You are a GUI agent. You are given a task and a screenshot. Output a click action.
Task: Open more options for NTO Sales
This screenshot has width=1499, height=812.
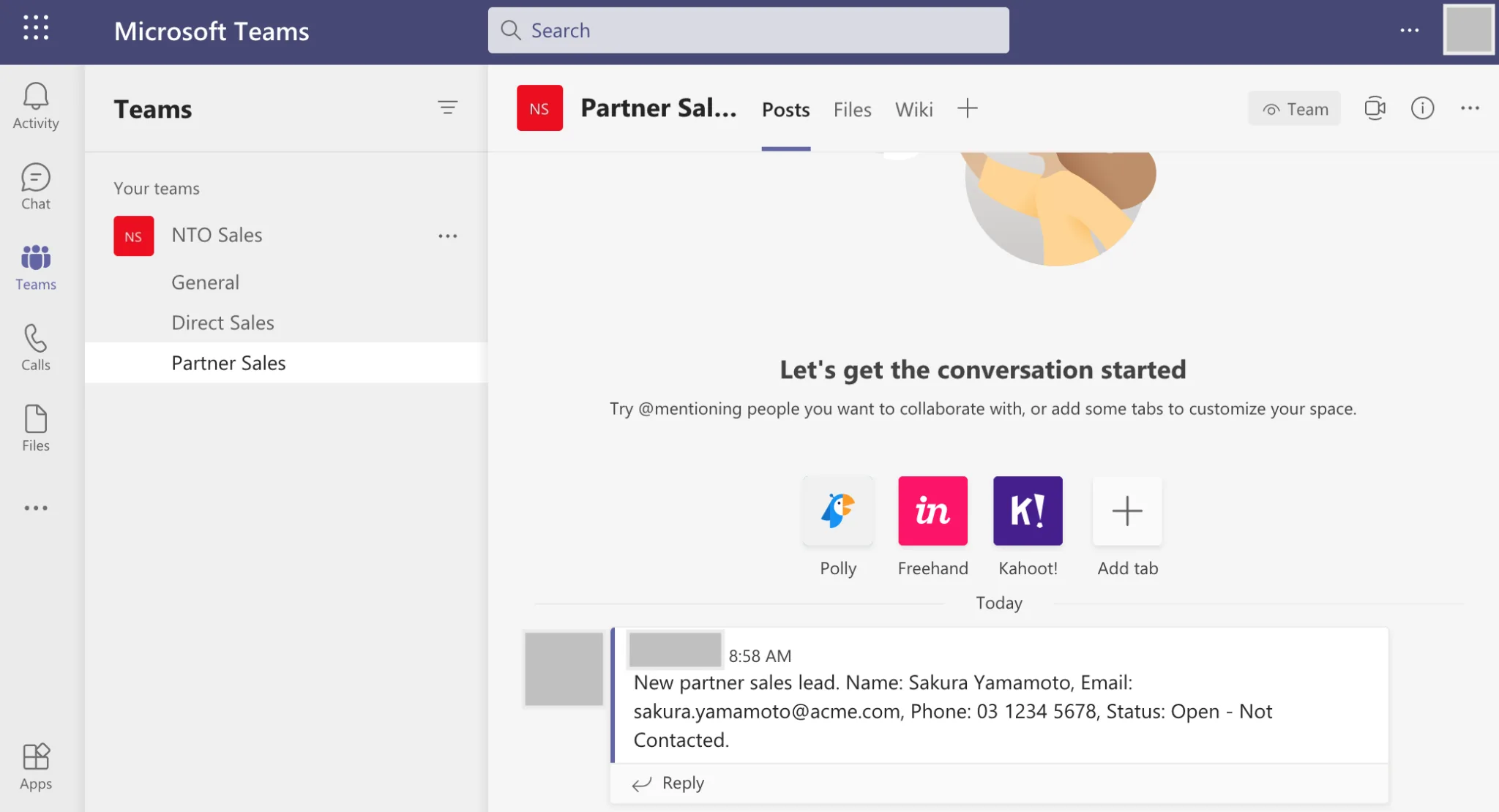(x=447, y=236)
